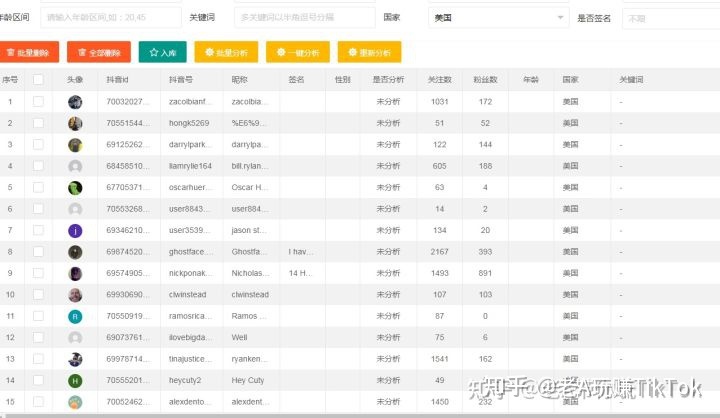The height and width of the screenshot is (418, 720).
Task: Check the box for row user8843
Action: [38, 209]
